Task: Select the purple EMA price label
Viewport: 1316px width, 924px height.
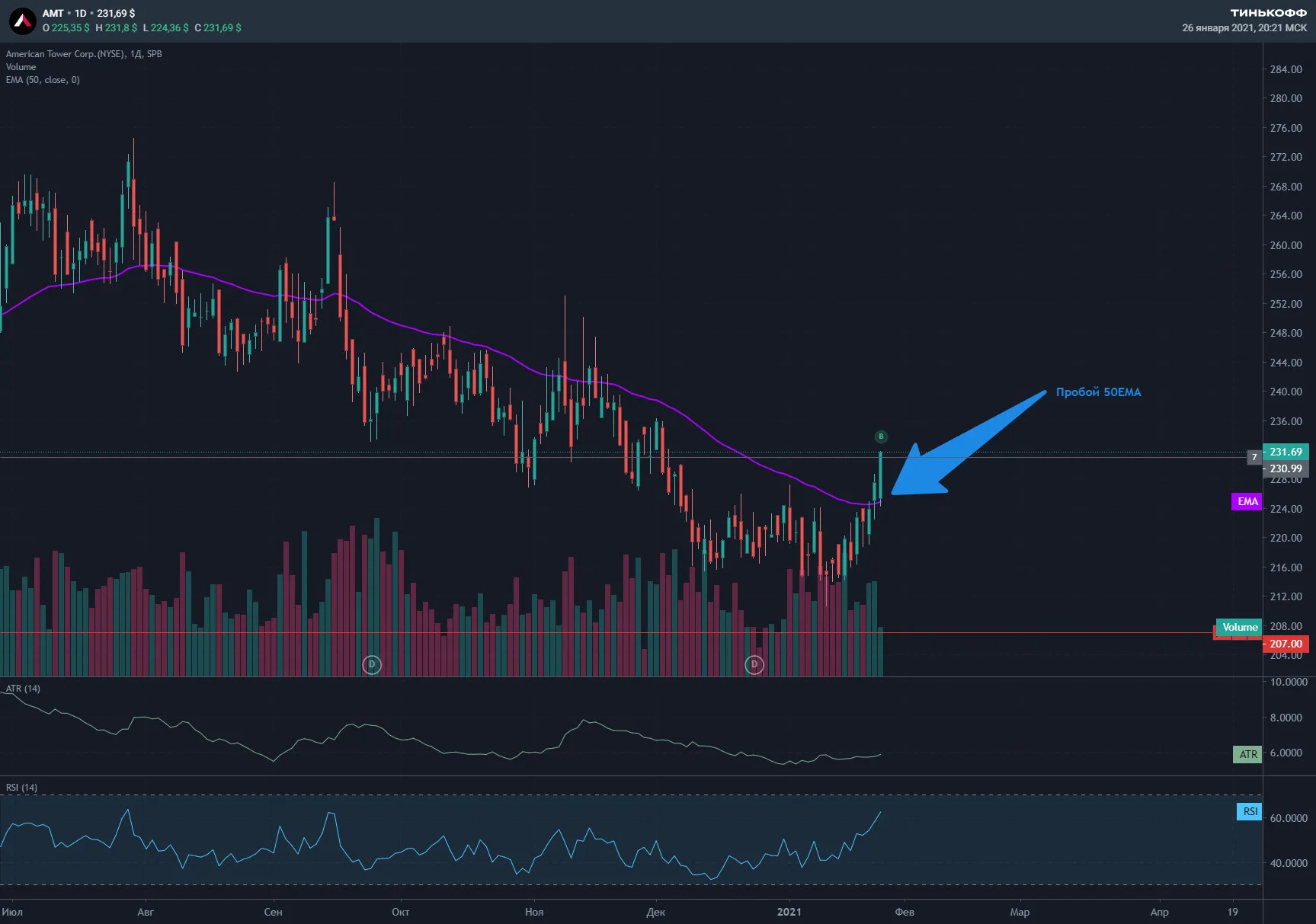Action: (x=1247, y=501)
